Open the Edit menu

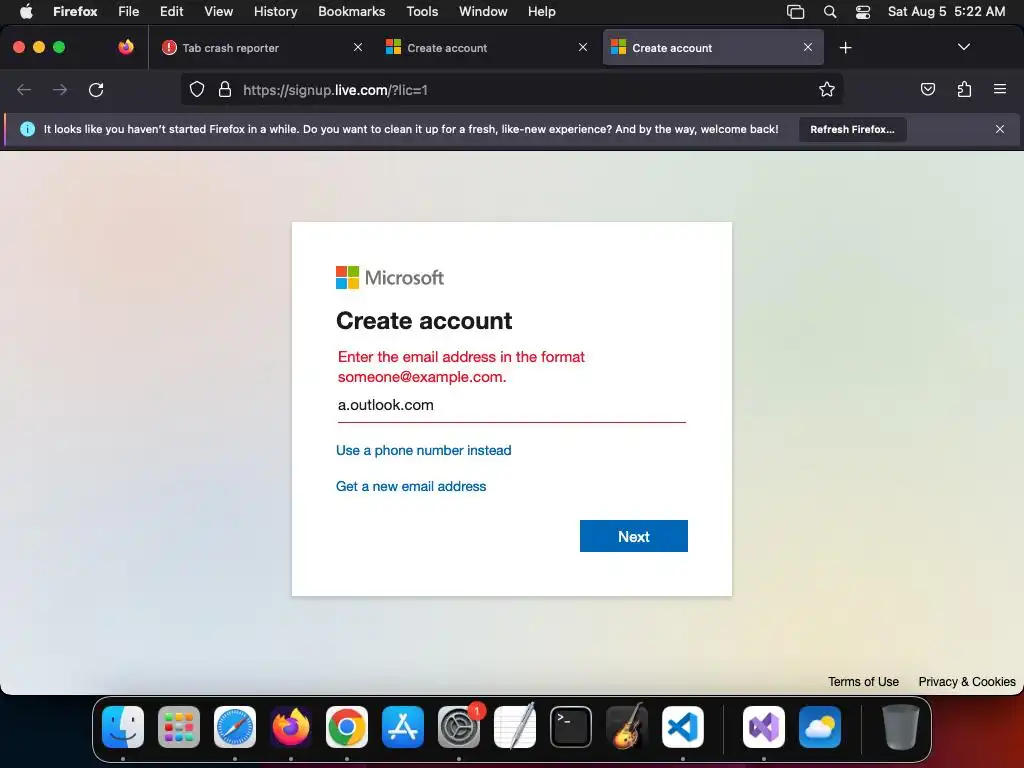[172, 12]
